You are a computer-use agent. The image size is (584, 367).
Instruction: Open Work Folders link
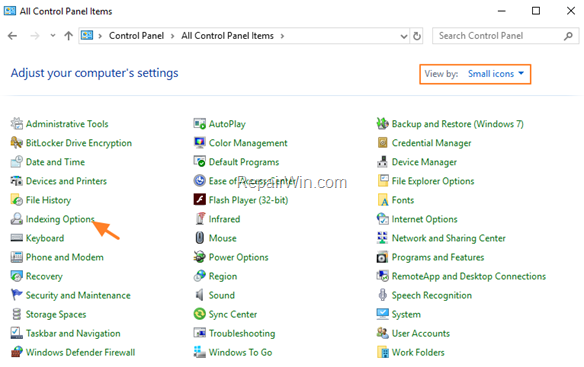[x=418, y=352]
